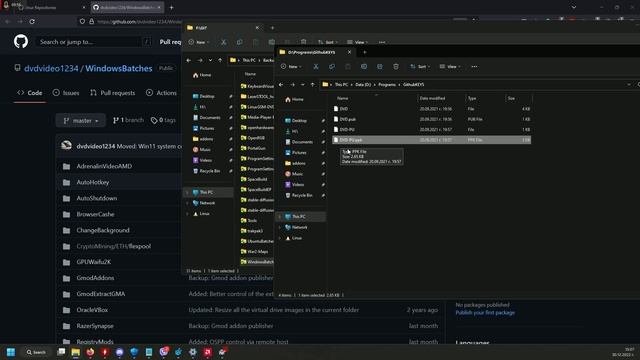Screen dimensions: 640x360
Task: Open Home in GithubKEYS navigation pane
Action: click(295, 100)
